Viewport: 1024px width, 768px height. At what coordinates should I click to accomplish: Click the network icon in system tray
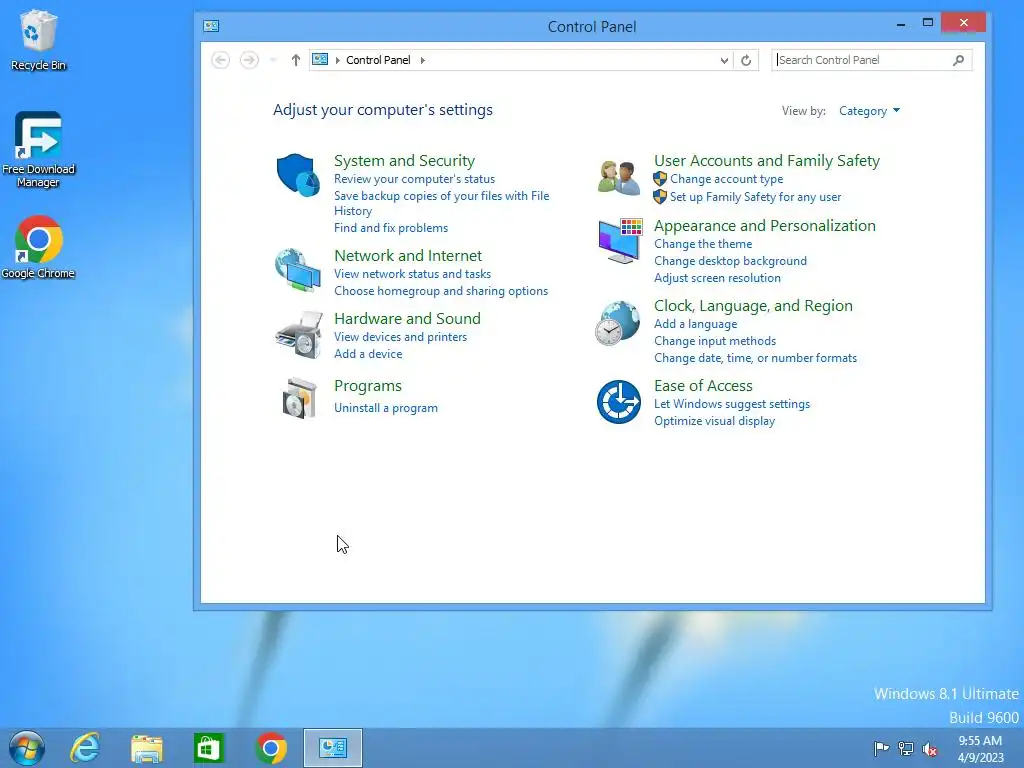coord(906,748)
